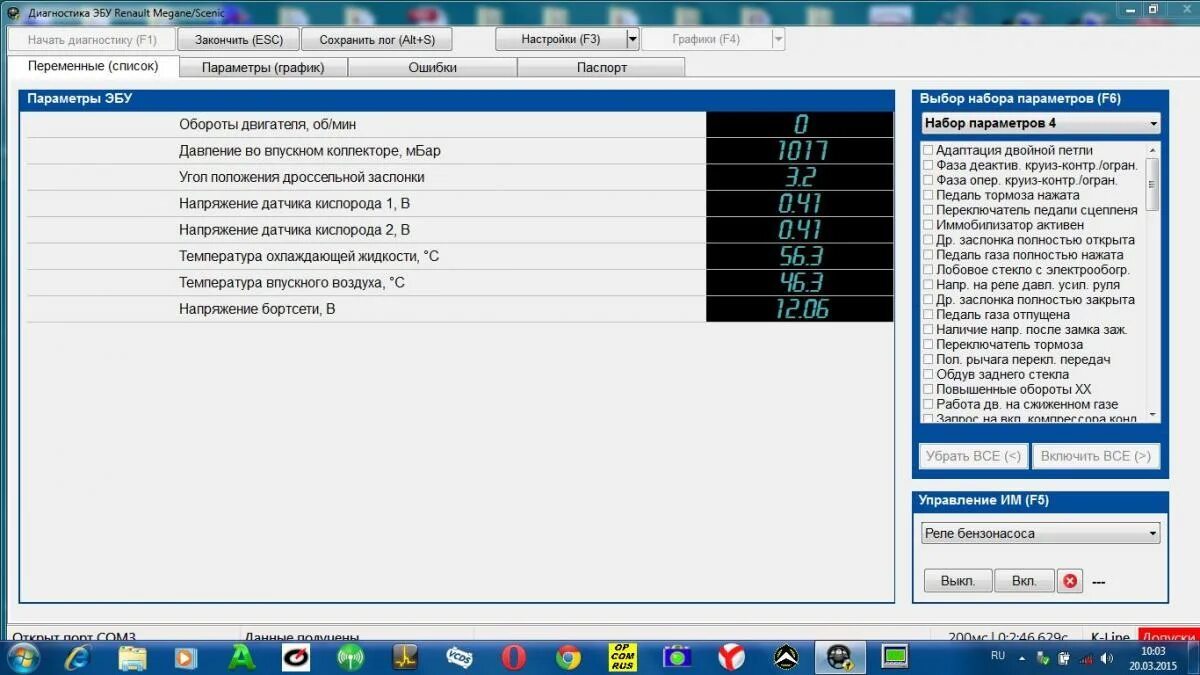Click the parameter list scroll up arrow
The width and height of the screenshot is (1200, 675).
pyautogui.click(x=1153, y=149)
